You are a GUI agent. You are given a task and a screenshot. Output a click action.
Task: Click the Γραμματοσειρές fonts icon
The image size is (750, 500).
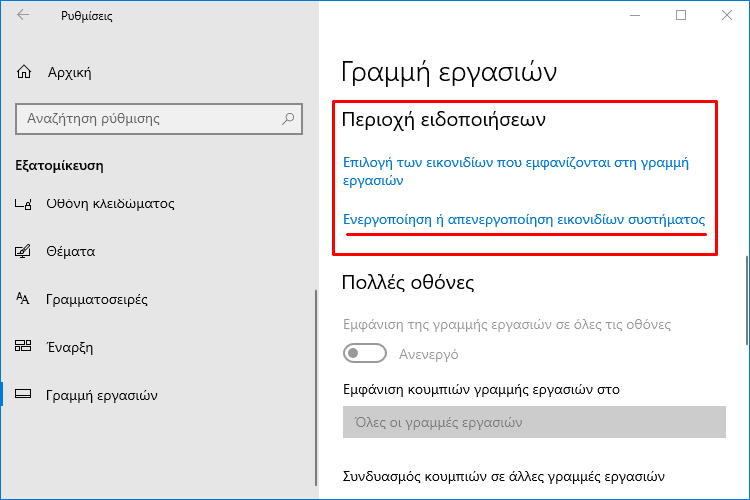23,299
